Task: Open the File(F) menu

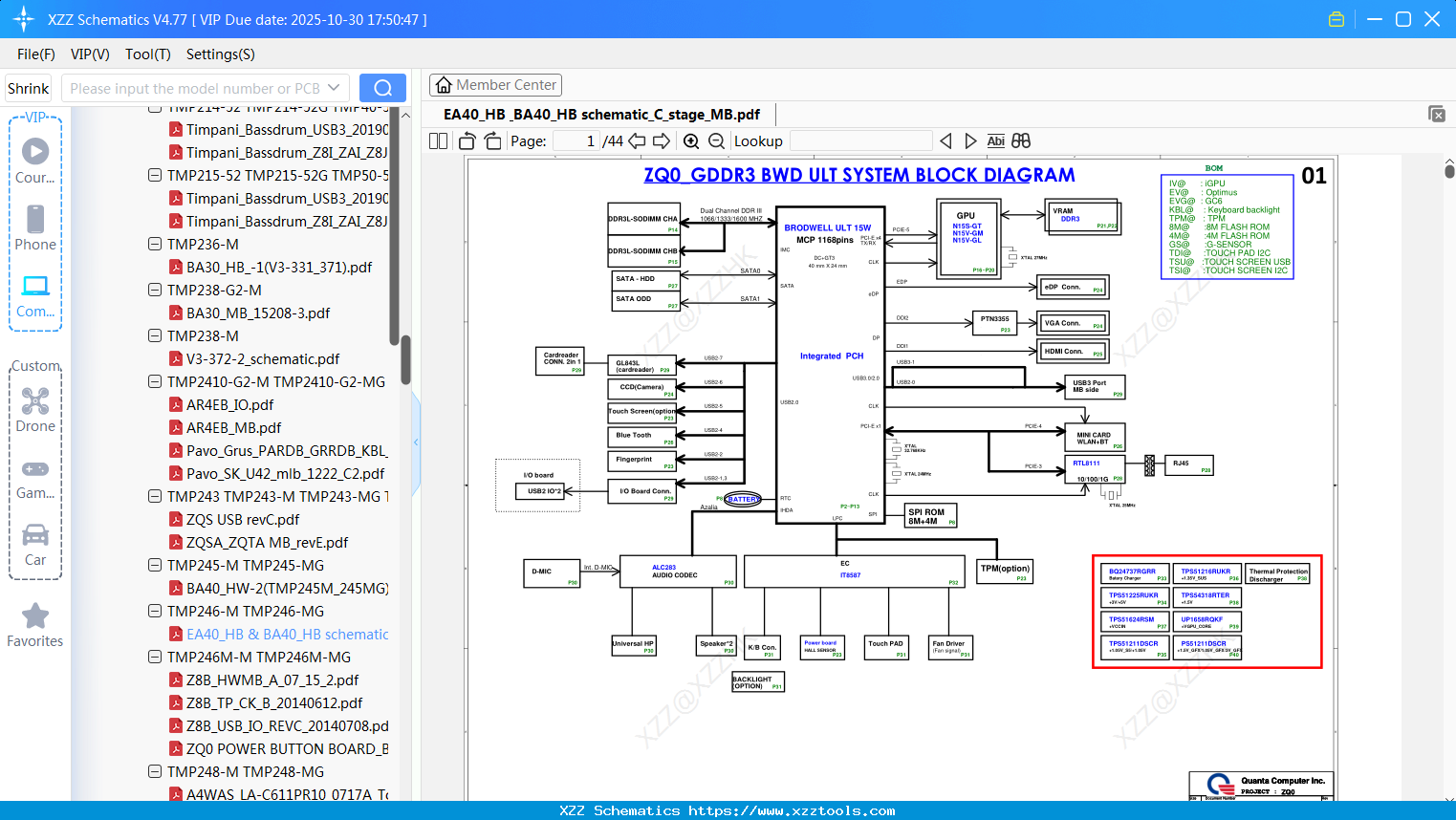Action: click(x=36, y=54)
